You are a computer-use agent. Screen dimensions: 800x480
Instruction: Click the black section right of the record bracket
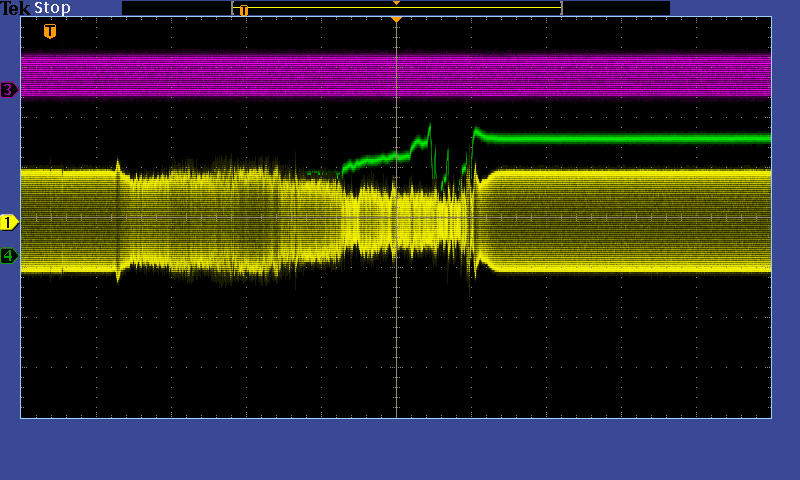click(616, 8)
